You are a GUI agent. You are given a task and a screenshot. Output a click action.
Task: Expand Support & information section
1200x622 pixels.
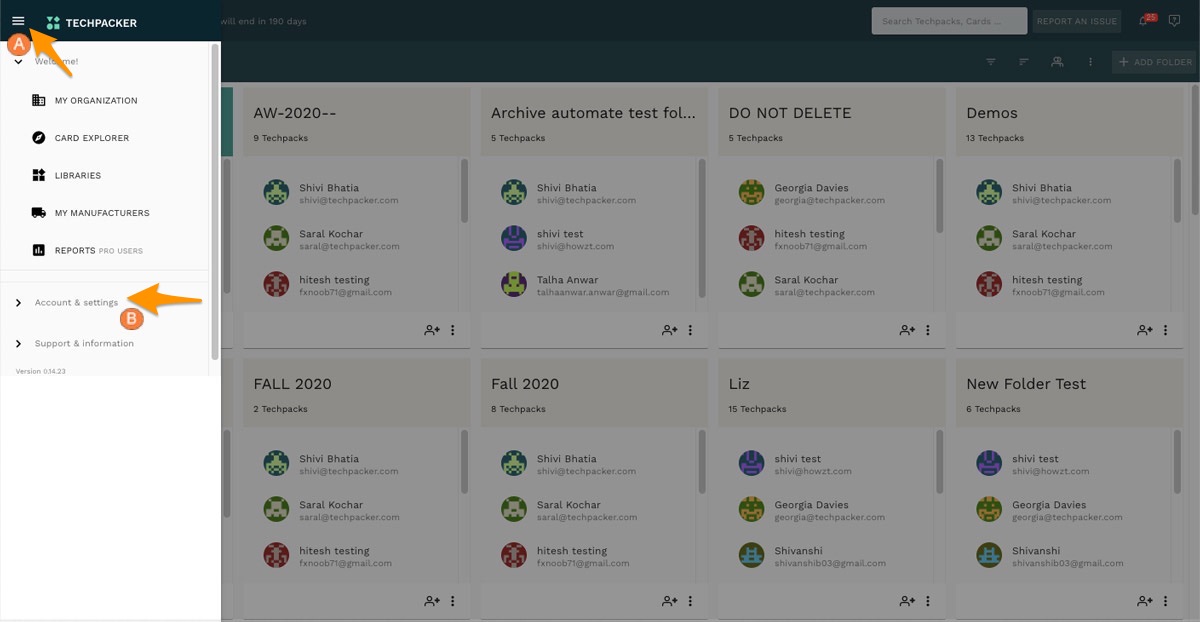pos(84,344)
